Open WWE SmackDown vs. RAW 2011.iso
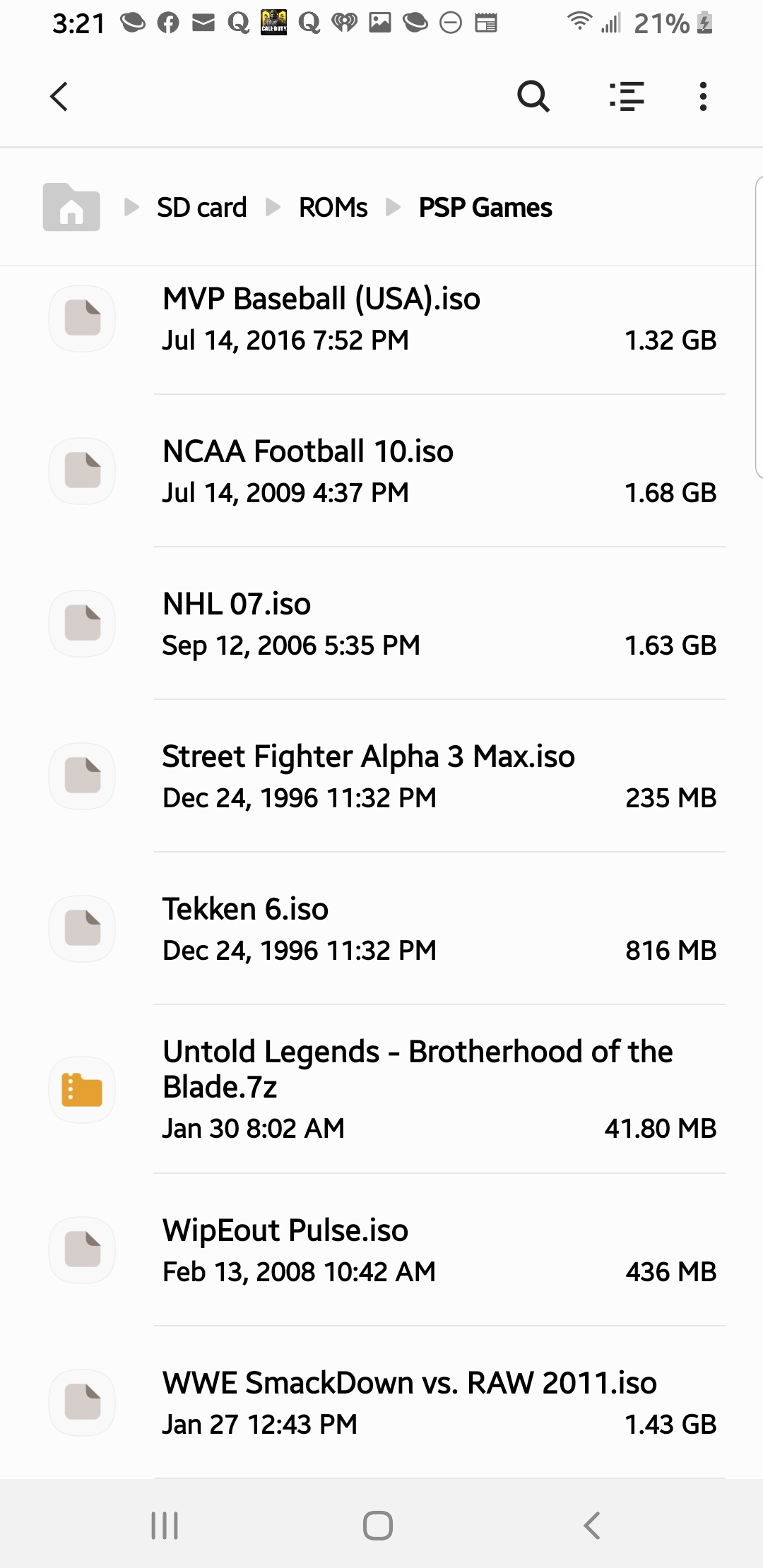This screenshot has width=763, height=1568. click(409, 1384)
